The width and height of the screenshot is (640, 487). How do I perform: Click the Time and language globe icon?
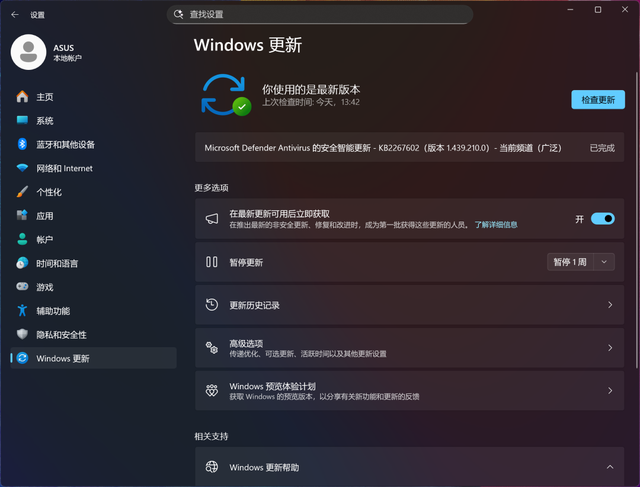[22, 263]
